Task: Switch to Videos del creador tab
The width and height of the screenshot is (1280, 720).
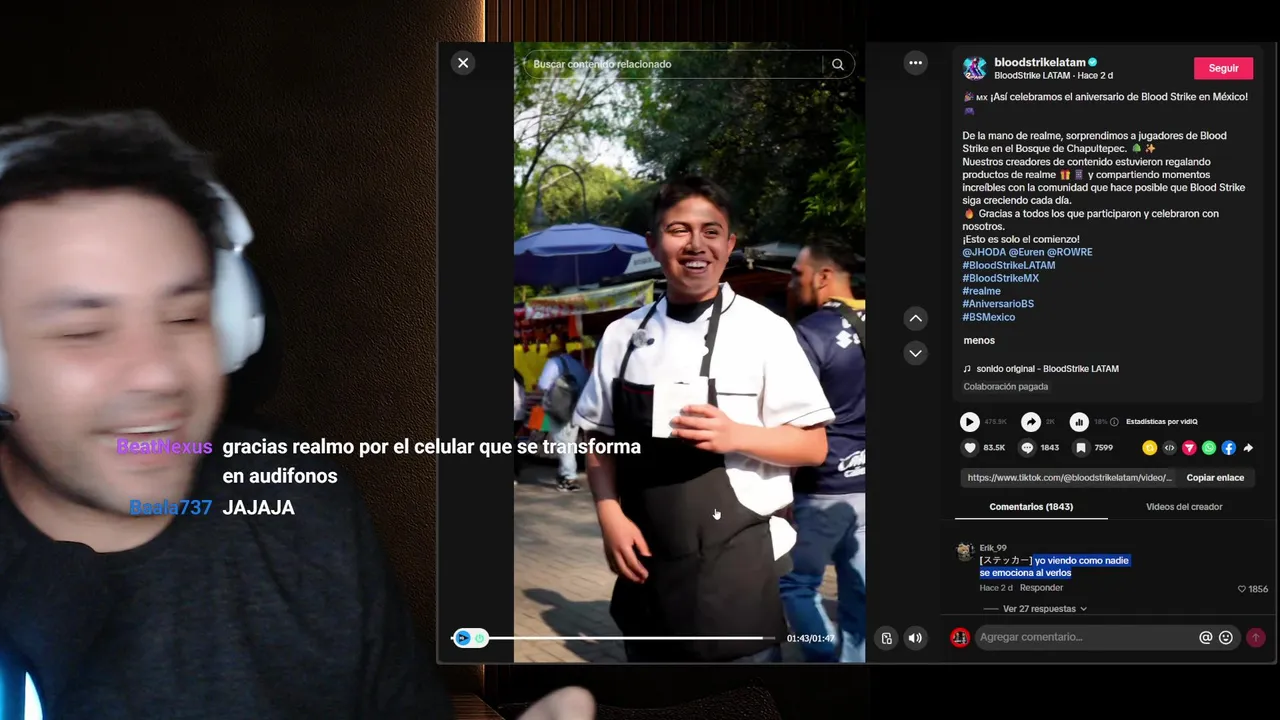Action: point(1184,507)
